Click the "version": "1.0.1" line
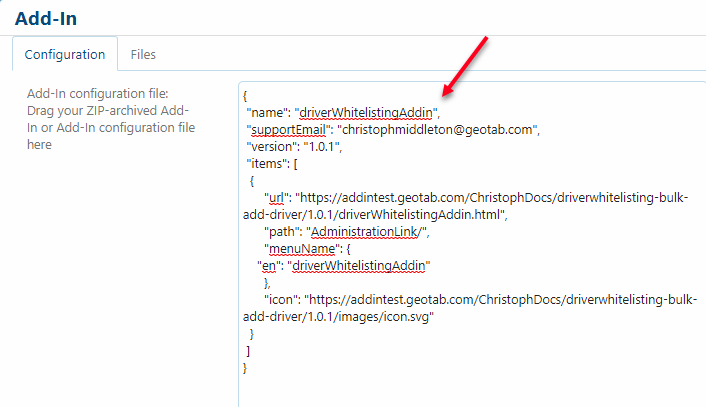This screenshot has width=706, height=407. (294, 147)
